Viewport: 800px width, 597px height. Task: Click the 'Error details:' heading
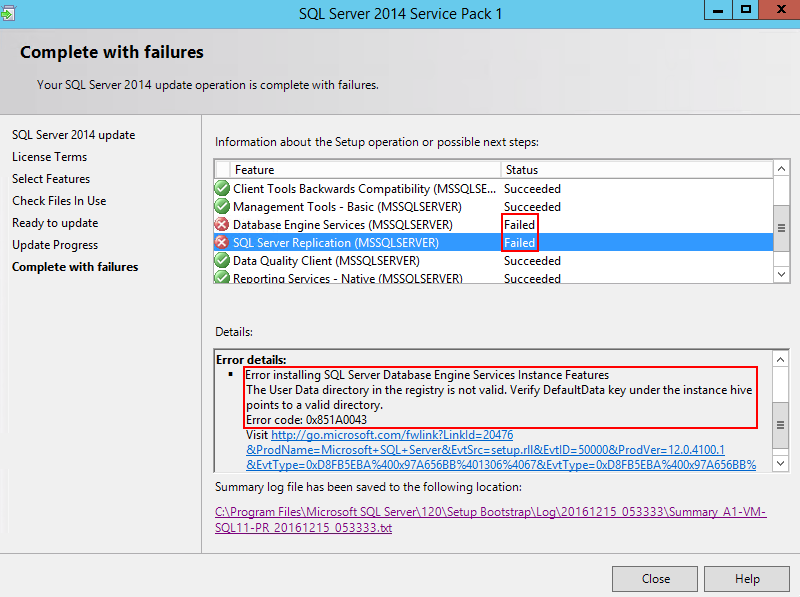coord(251,359)
